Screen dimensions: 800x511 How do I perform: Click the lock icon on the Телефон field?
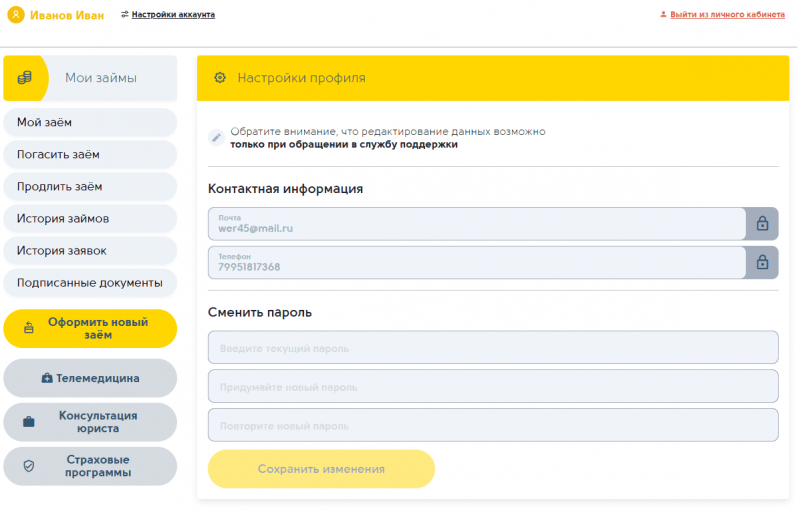762,262
